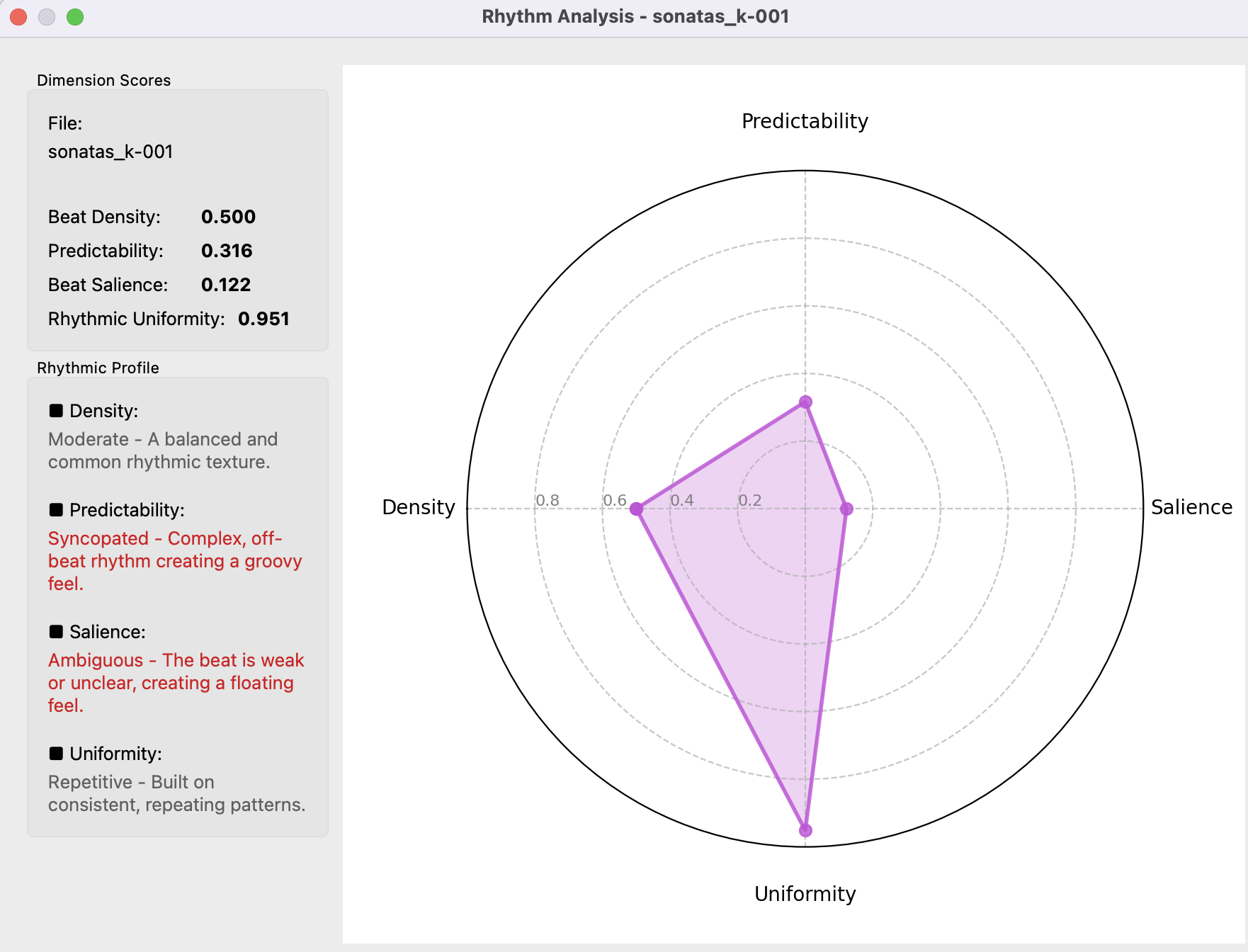The image size is (1248, 952).
Task: Select the Density data point on radar chart
Action: 636,509
